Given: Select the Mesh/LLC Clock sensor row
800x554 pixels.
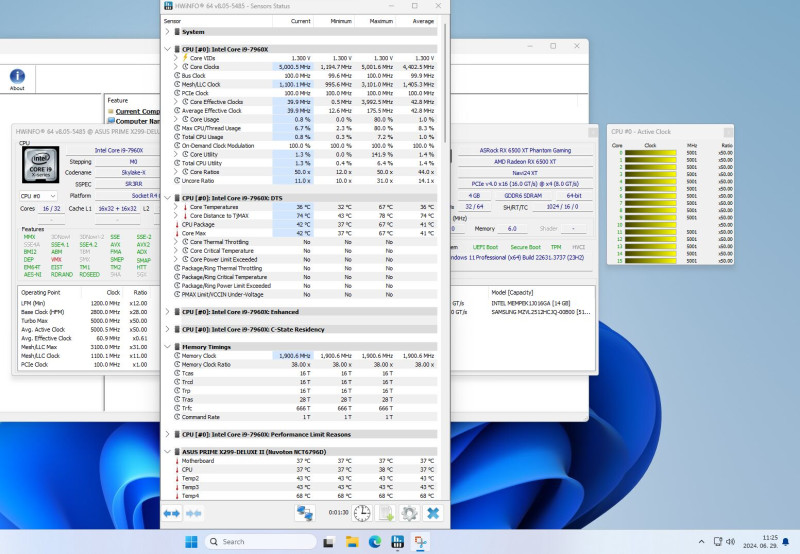Looking at the screenshot, I should pyautogui.click(x=304, y=84).
